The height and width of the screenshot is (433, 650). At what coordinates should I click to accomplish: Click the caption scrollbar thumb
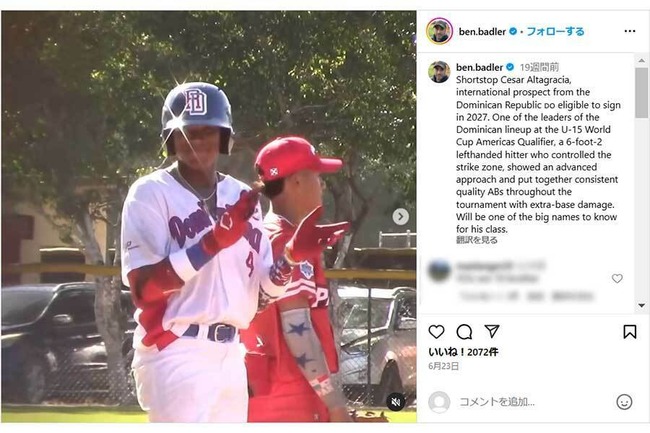(x=641, y=93)
